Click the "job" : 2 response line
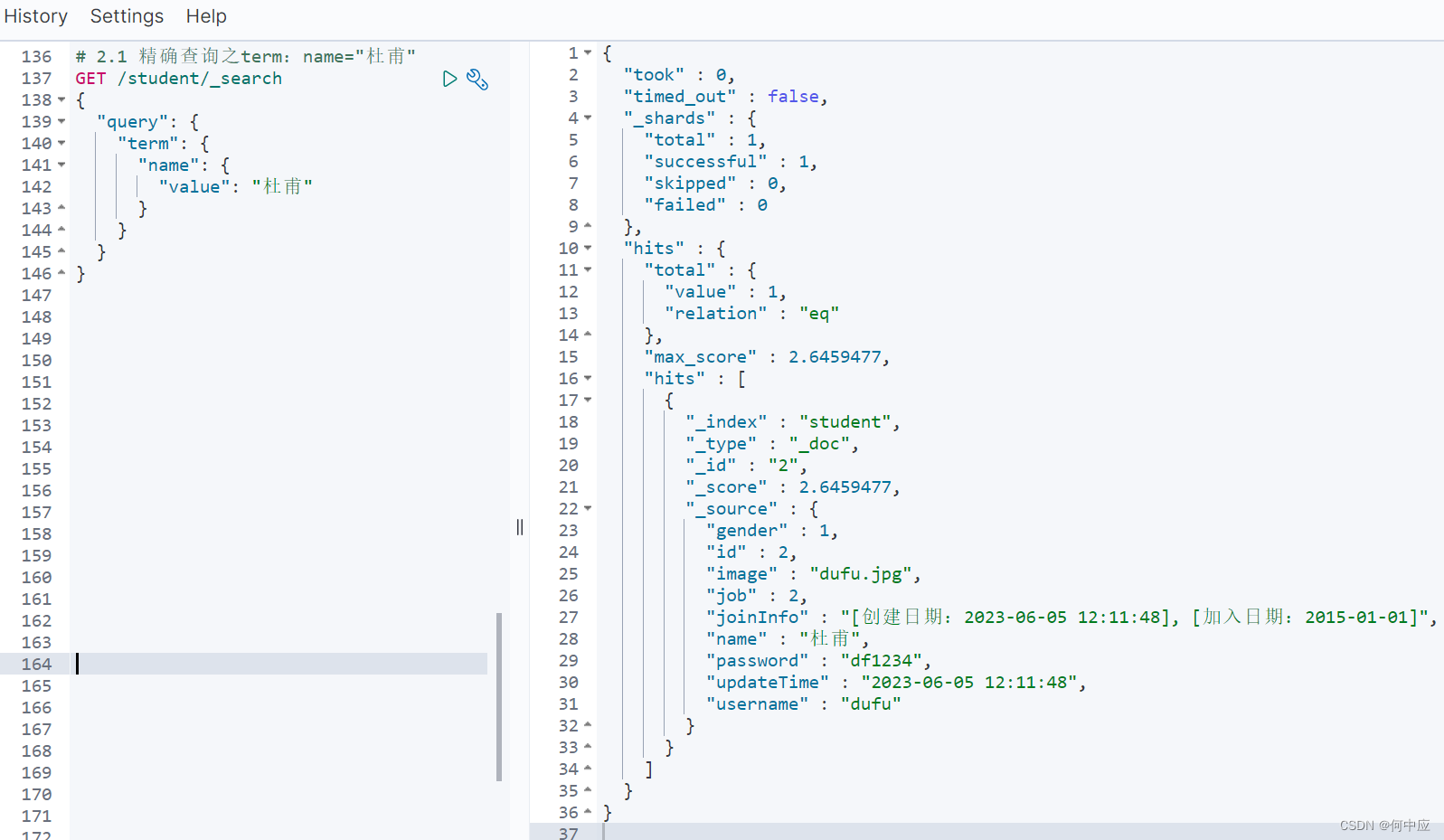Screen dimensions: 1444x840 [x=757, y=596]
